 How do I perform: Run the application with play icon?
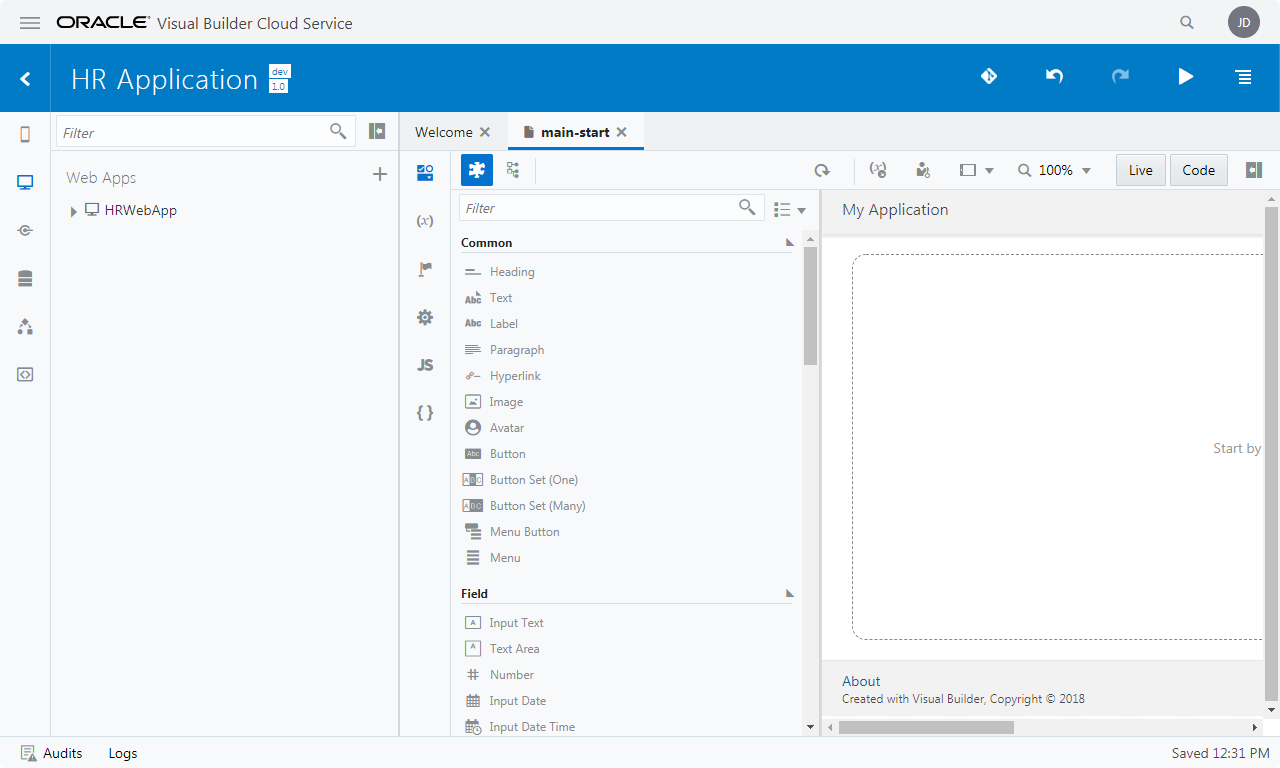pos(1185,76)
